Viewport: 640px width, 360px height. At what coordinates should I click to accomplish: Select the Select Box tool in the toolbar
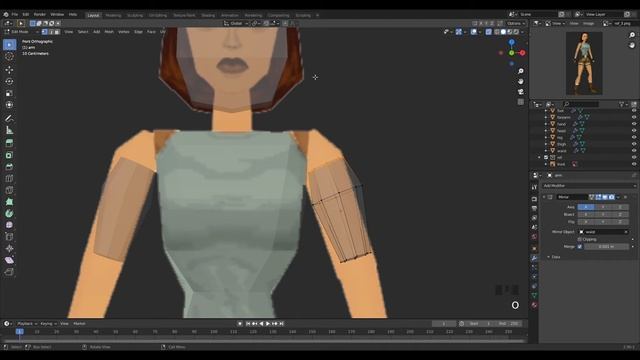coord(9,44)
